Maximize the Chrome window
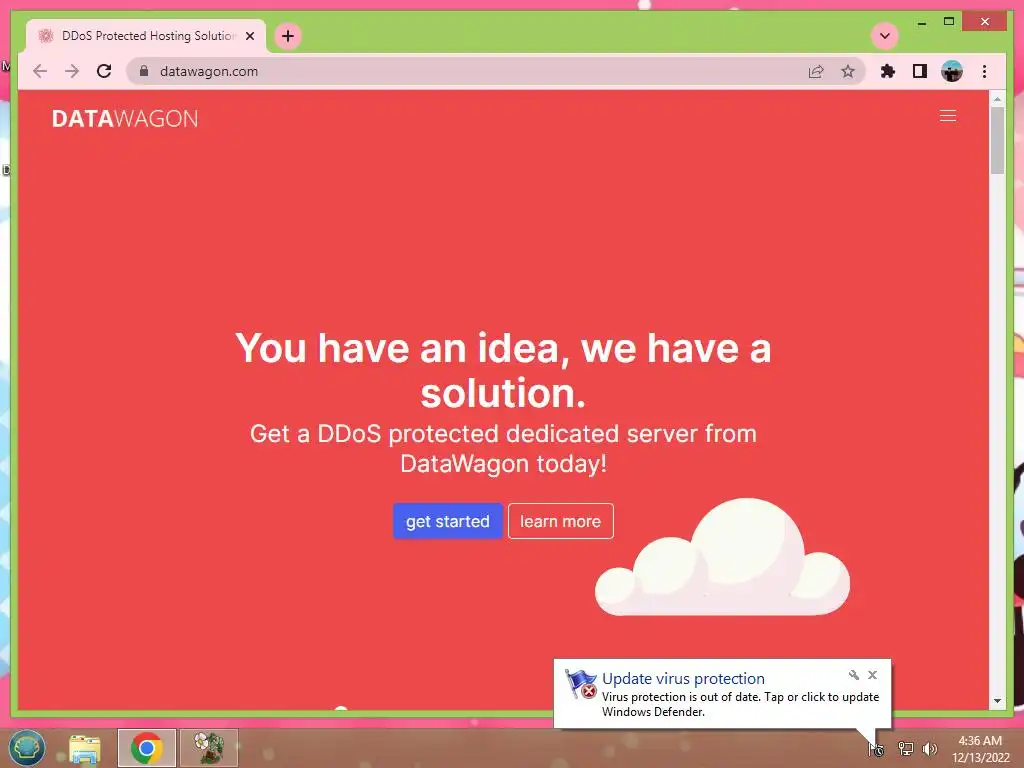Screen dimensions: 1024x768 949,22
